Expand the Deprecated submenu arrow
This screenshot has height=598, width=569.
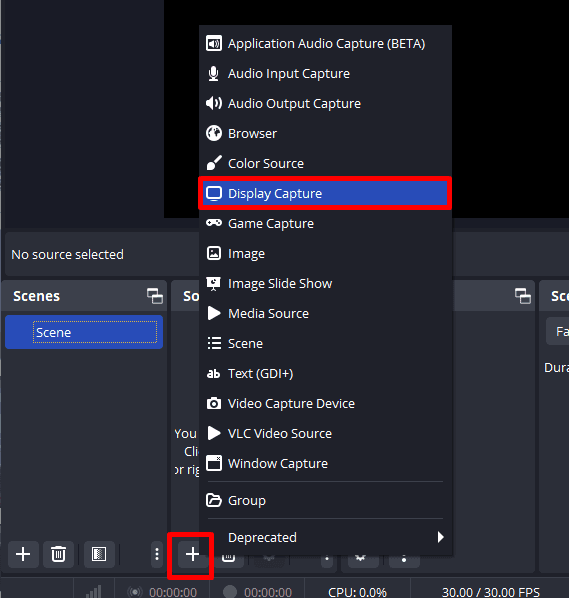coord(440,537)
